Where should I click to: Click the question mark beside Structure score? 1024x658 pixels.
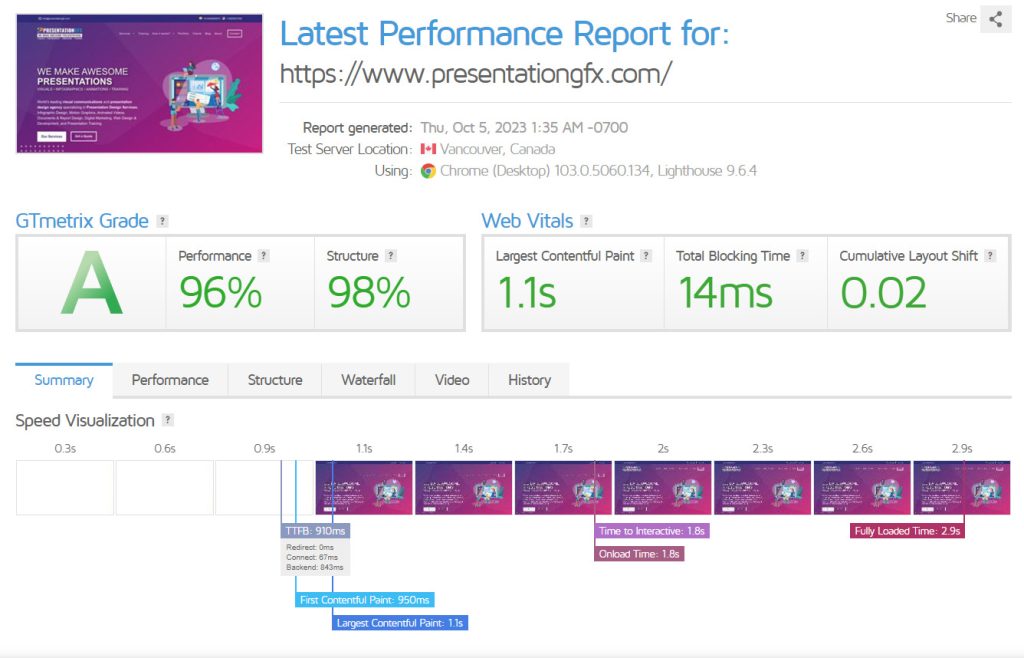(x=391, y=256)
